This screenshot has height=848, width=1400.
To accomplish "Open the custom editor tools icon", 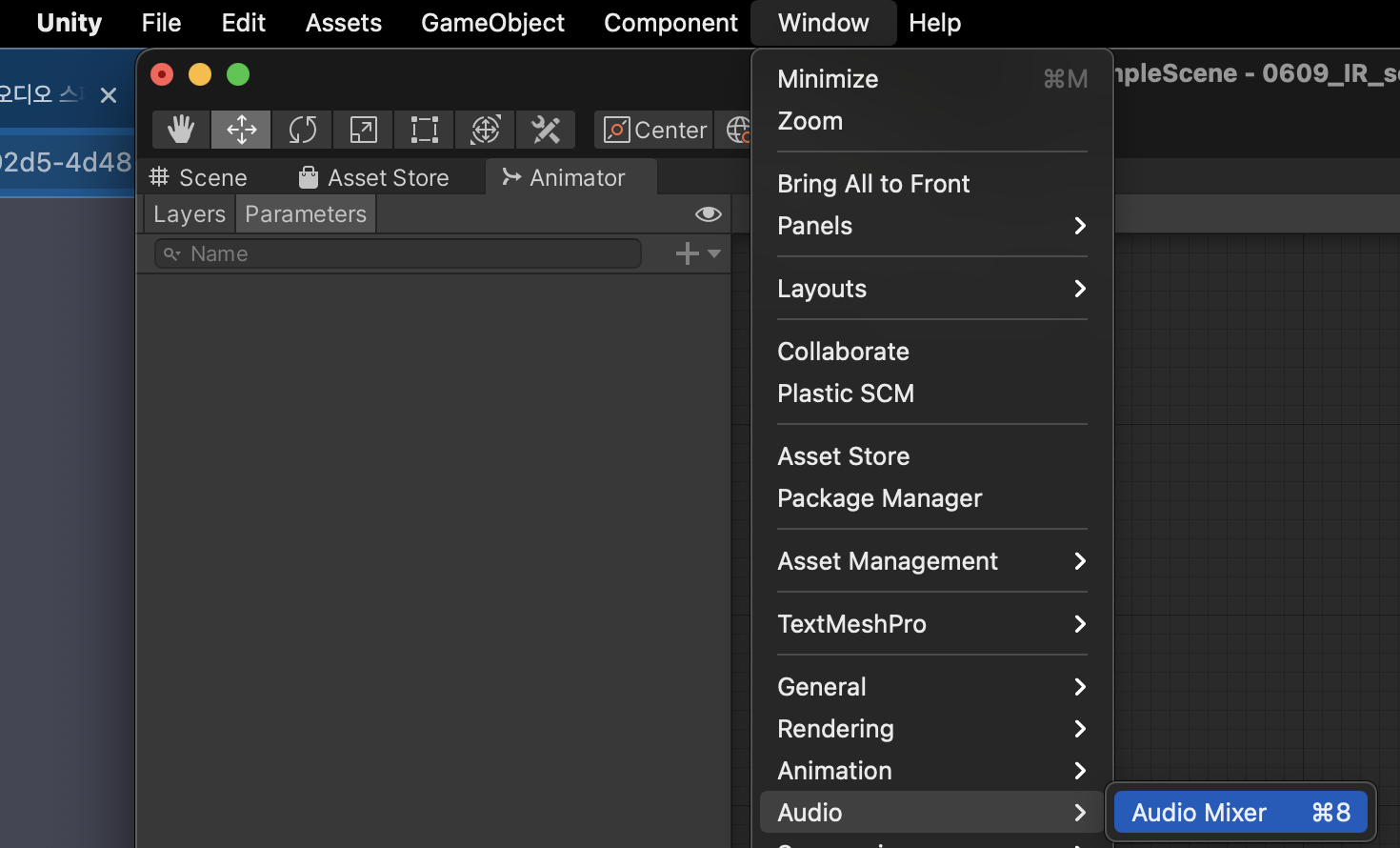I will coord(546,130).
